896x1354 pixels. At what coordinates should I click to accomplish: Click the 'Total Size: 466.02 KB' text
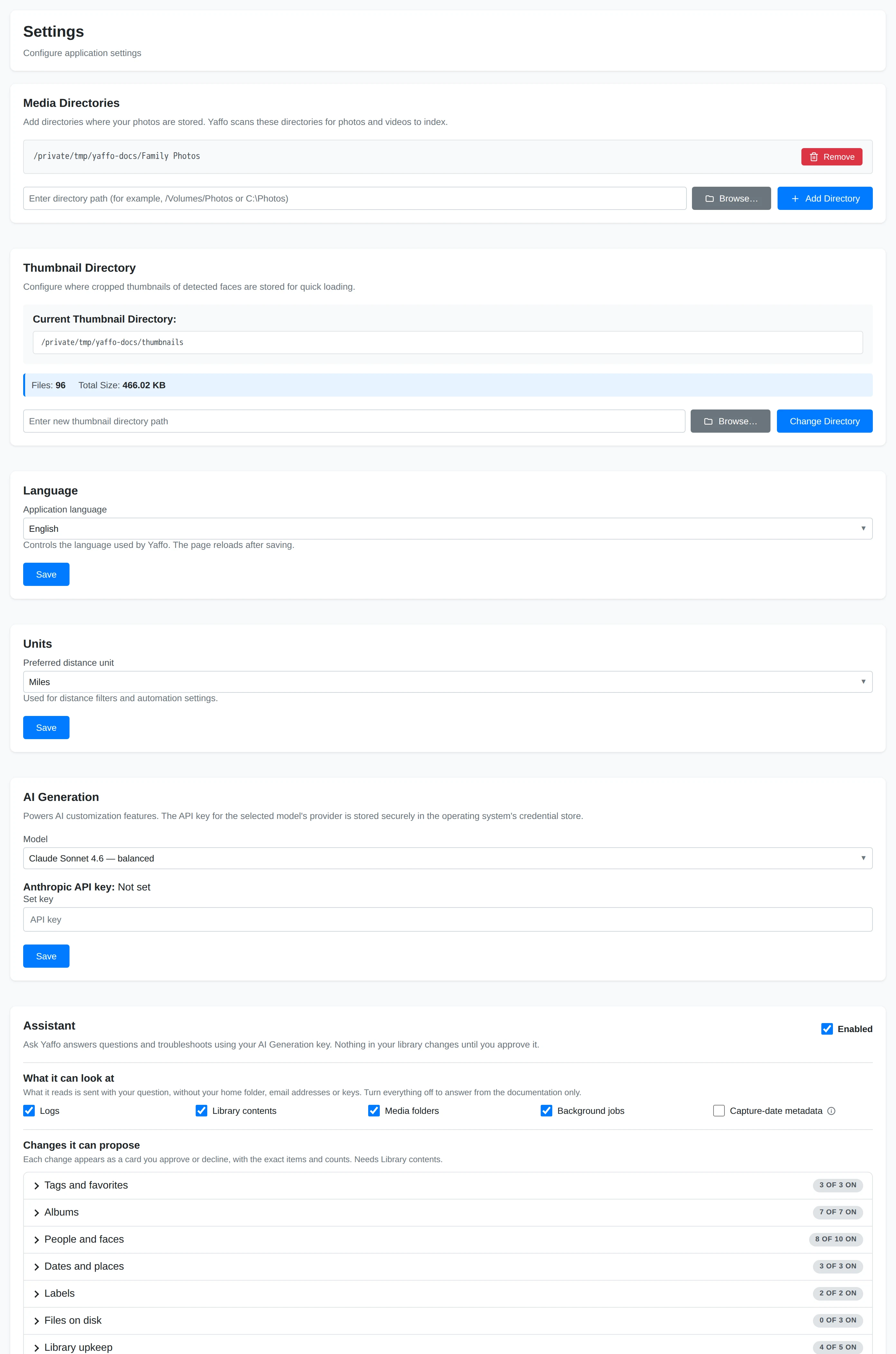point(122,385)
